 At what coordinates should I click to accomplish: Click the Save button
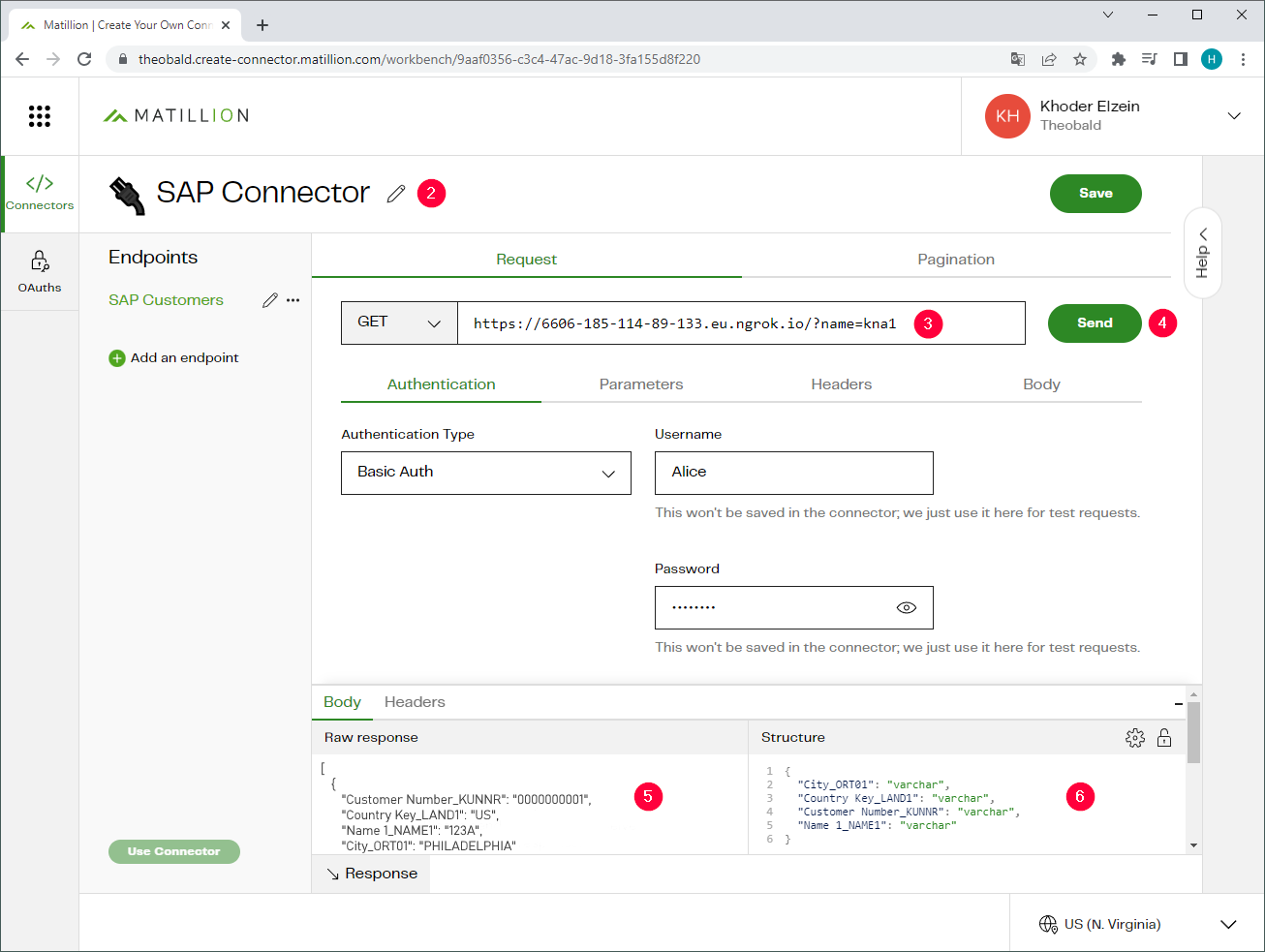pos(1095,194)
